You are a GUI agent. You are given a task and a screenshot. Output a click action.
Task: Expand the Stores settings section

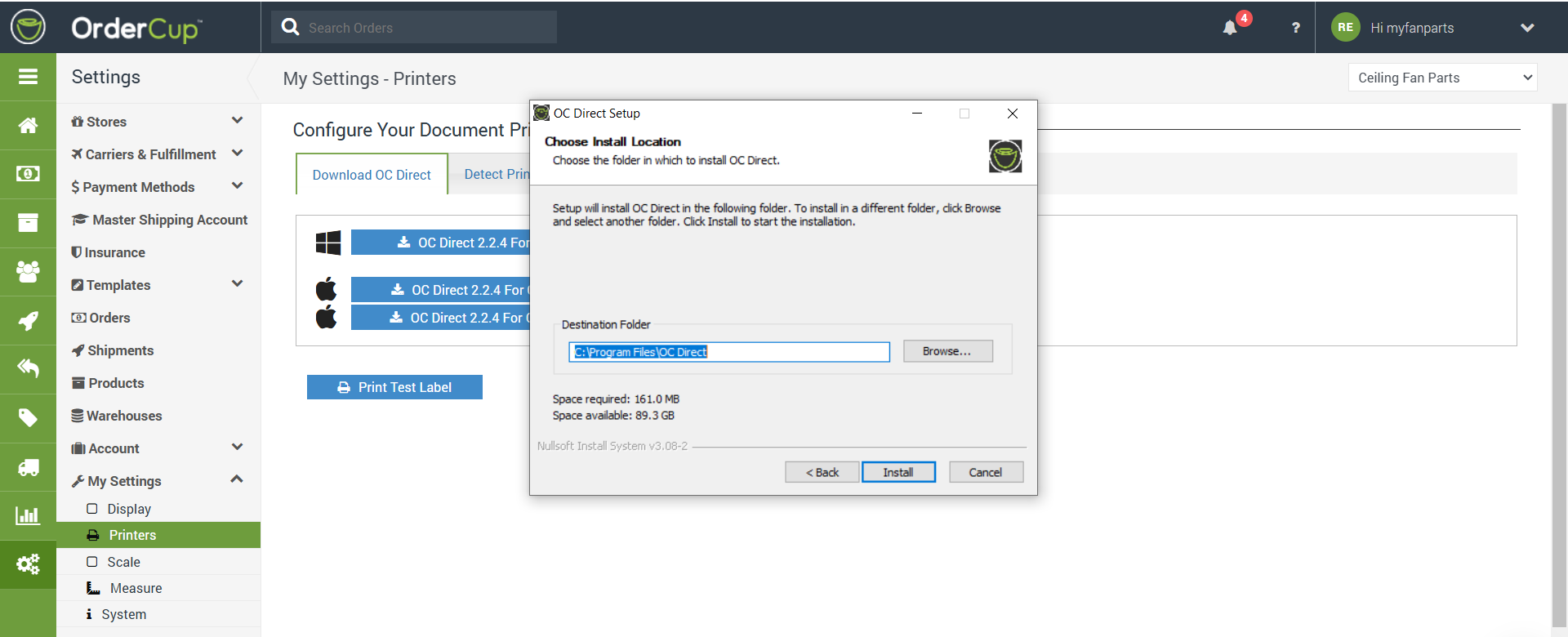tap(237, 121)
